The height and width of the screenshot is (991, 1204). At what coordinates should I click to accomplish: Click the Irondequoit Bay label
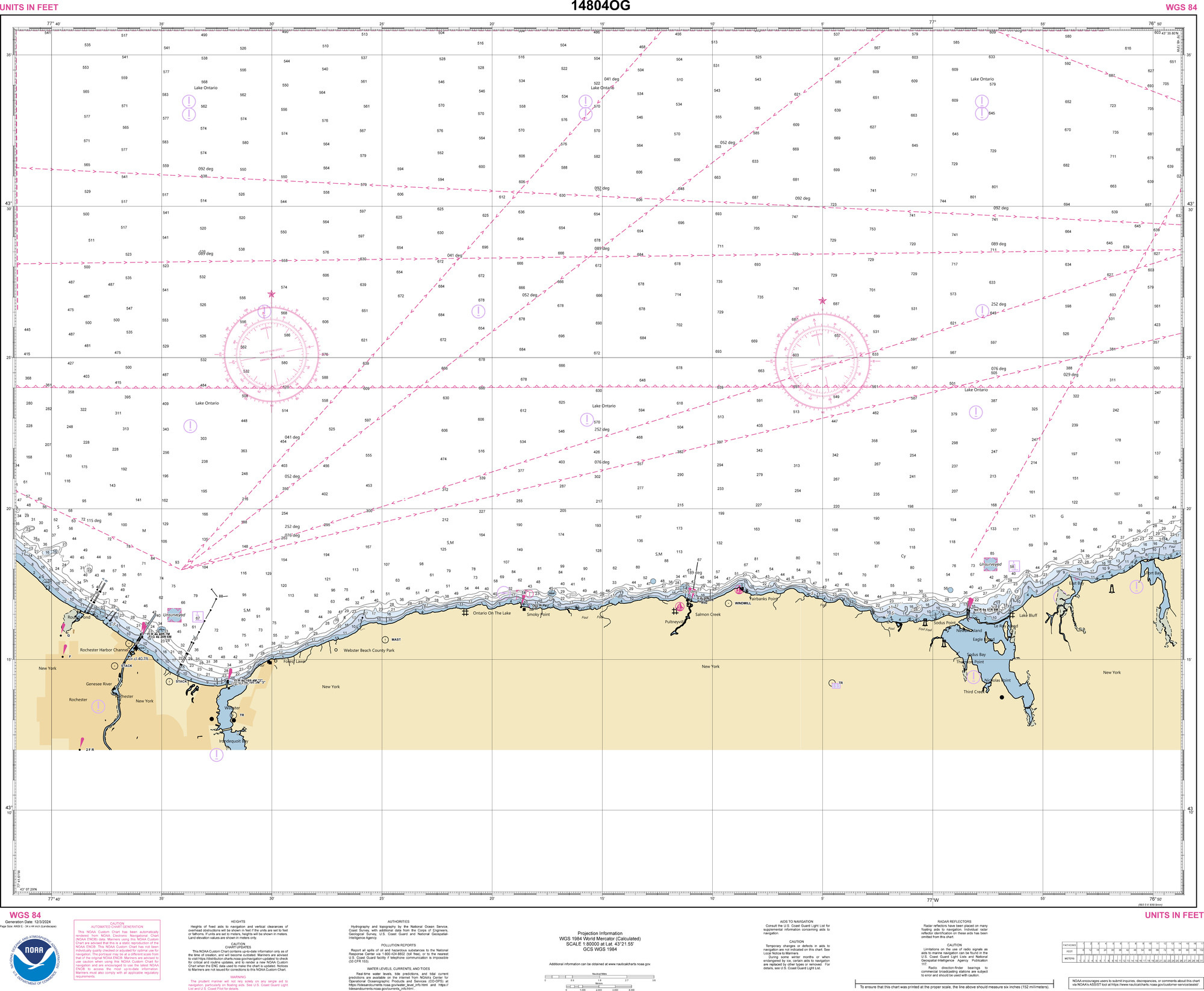coord(233,741)
